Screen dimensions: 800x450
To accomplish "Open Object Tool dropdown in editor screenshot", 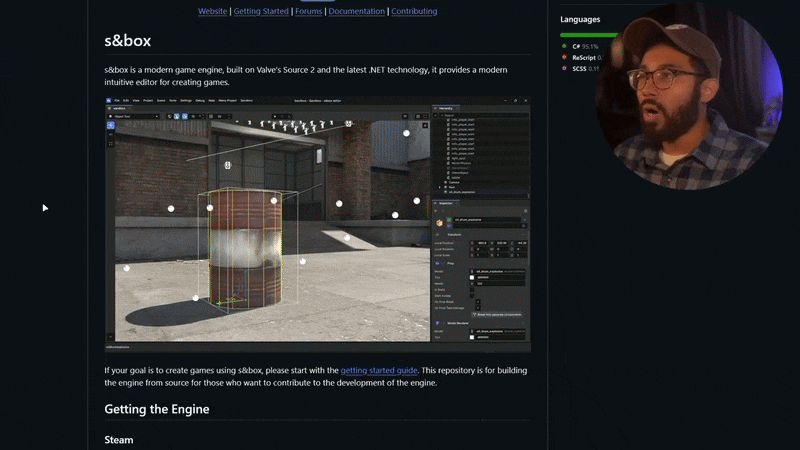I will click(x=134, y=116).
